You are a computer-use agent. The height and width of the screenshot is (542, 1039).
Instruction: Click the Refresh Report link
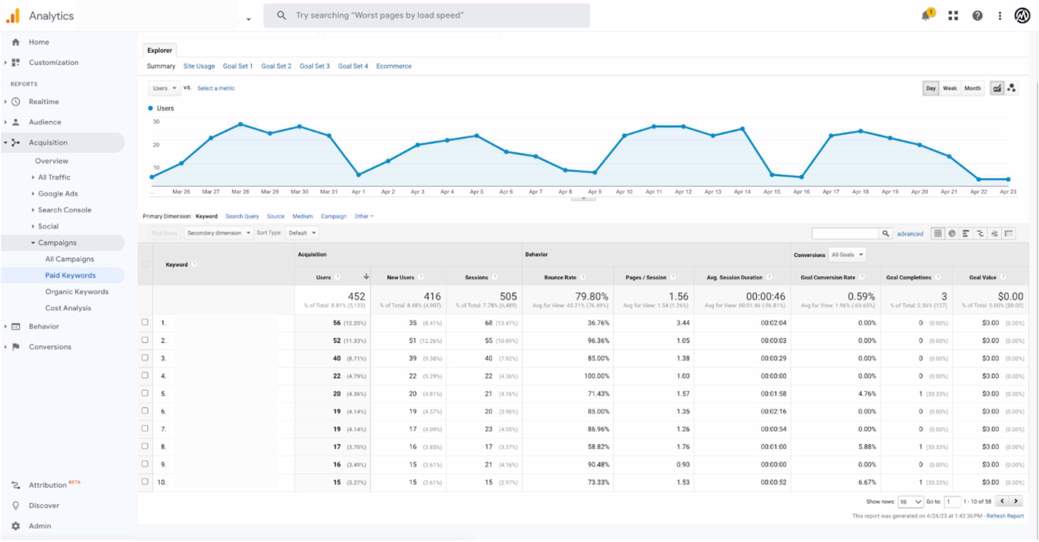coord(1005,516)
